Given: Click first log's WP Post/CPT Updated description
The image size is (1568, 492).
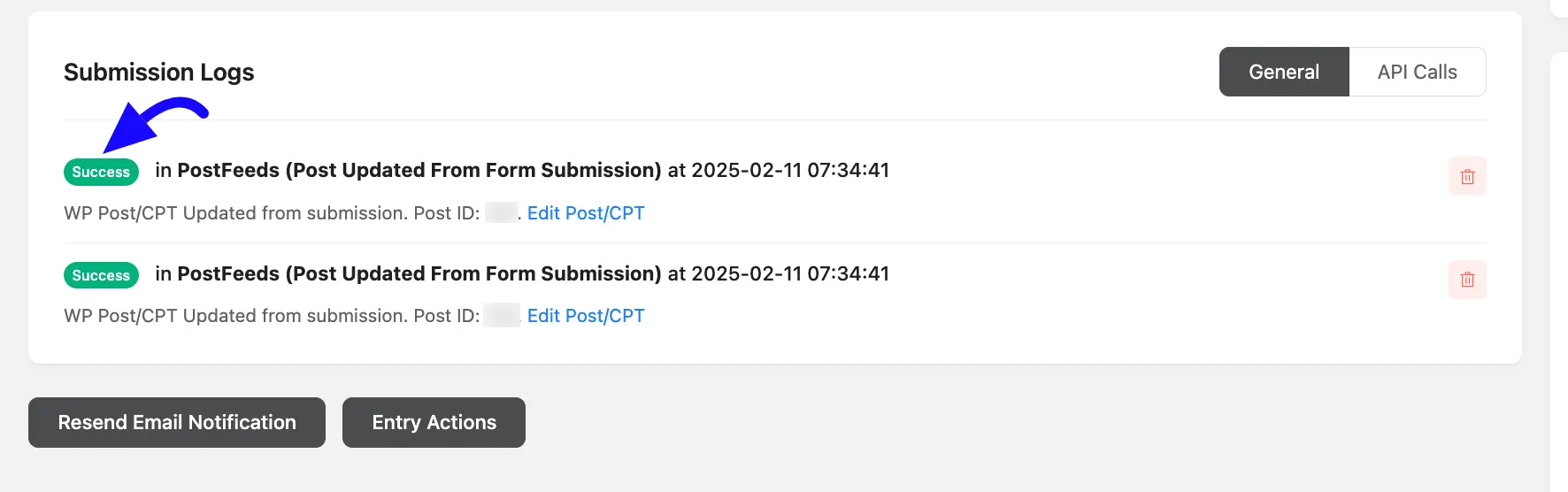Looking at the screenshot, I should pyautogui.click(x=272, y=213).
